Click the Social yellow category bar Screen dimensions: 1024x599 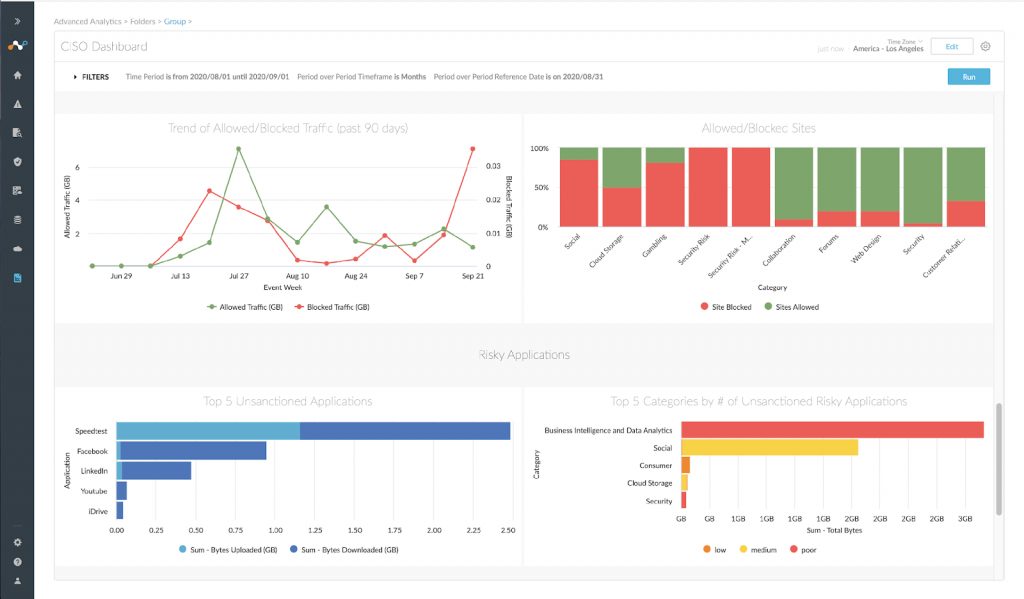[x=769, y=447]
